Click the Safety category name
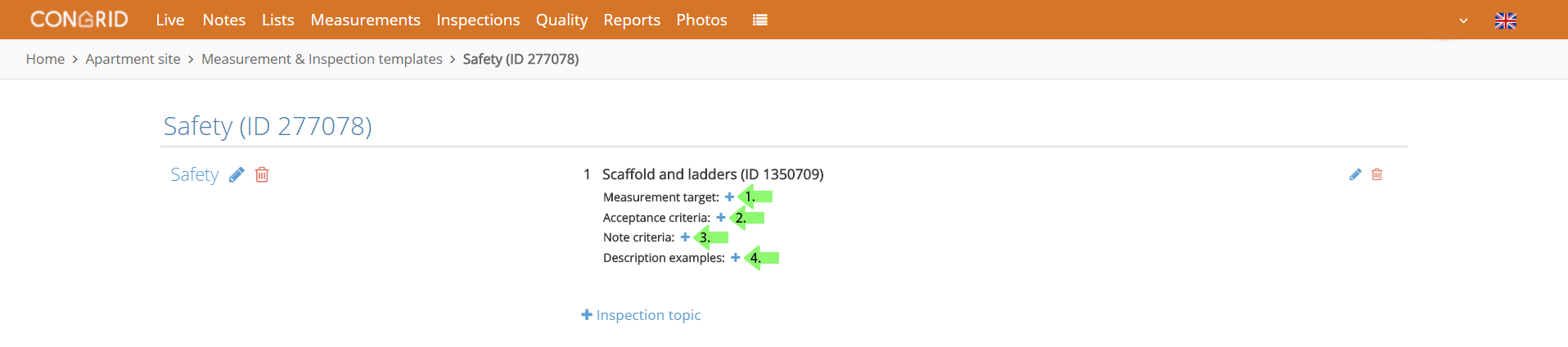 click(x=195, y=174)
